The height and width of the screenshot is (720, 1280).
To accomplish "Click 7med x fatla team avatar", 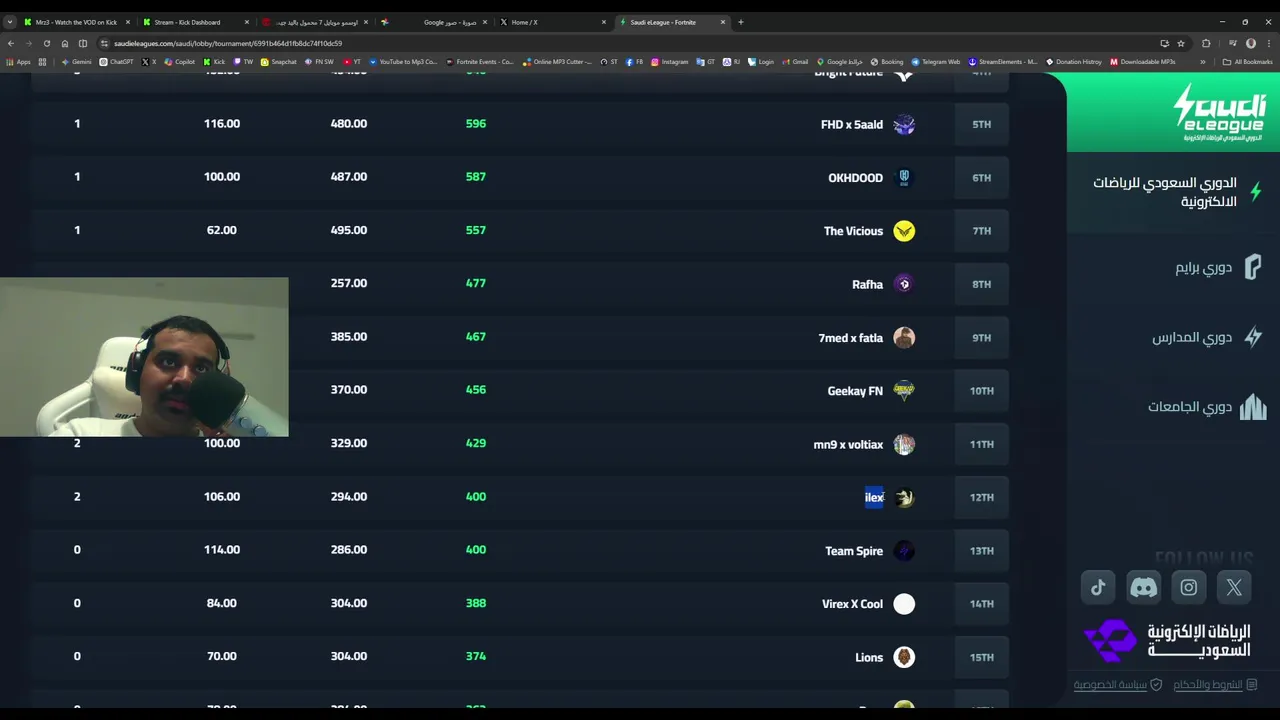I will click(x=904, y=337).
